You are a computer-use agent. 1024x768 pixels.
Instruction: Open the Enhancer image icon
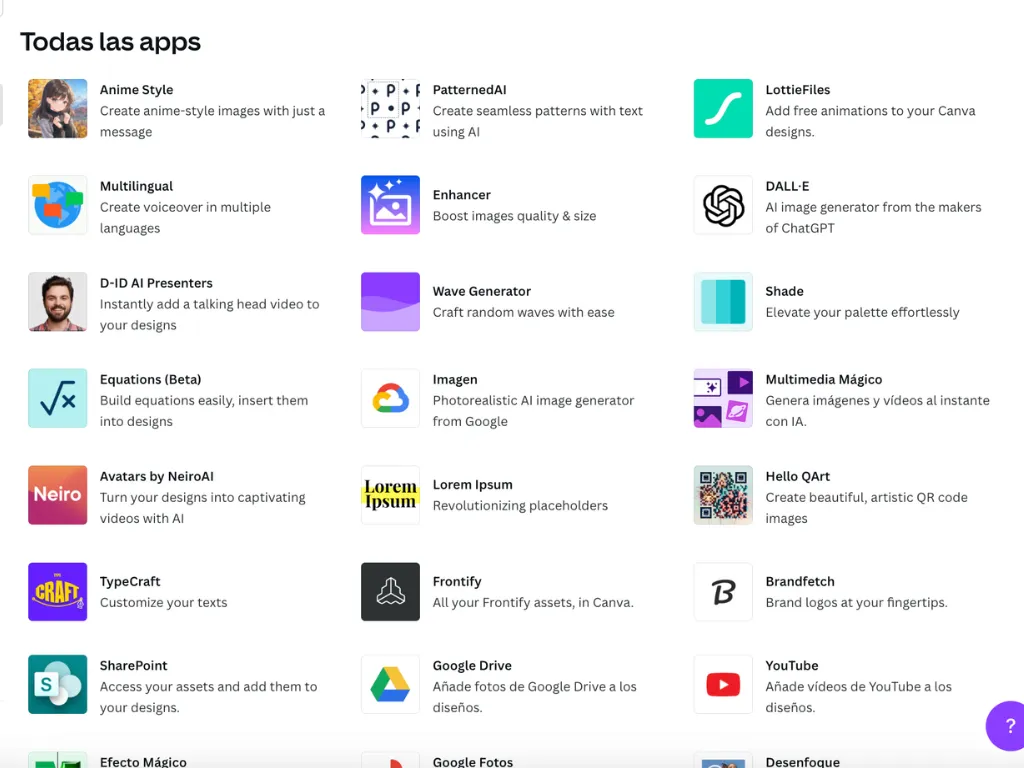pyautogui.click(x=391, y=205)
